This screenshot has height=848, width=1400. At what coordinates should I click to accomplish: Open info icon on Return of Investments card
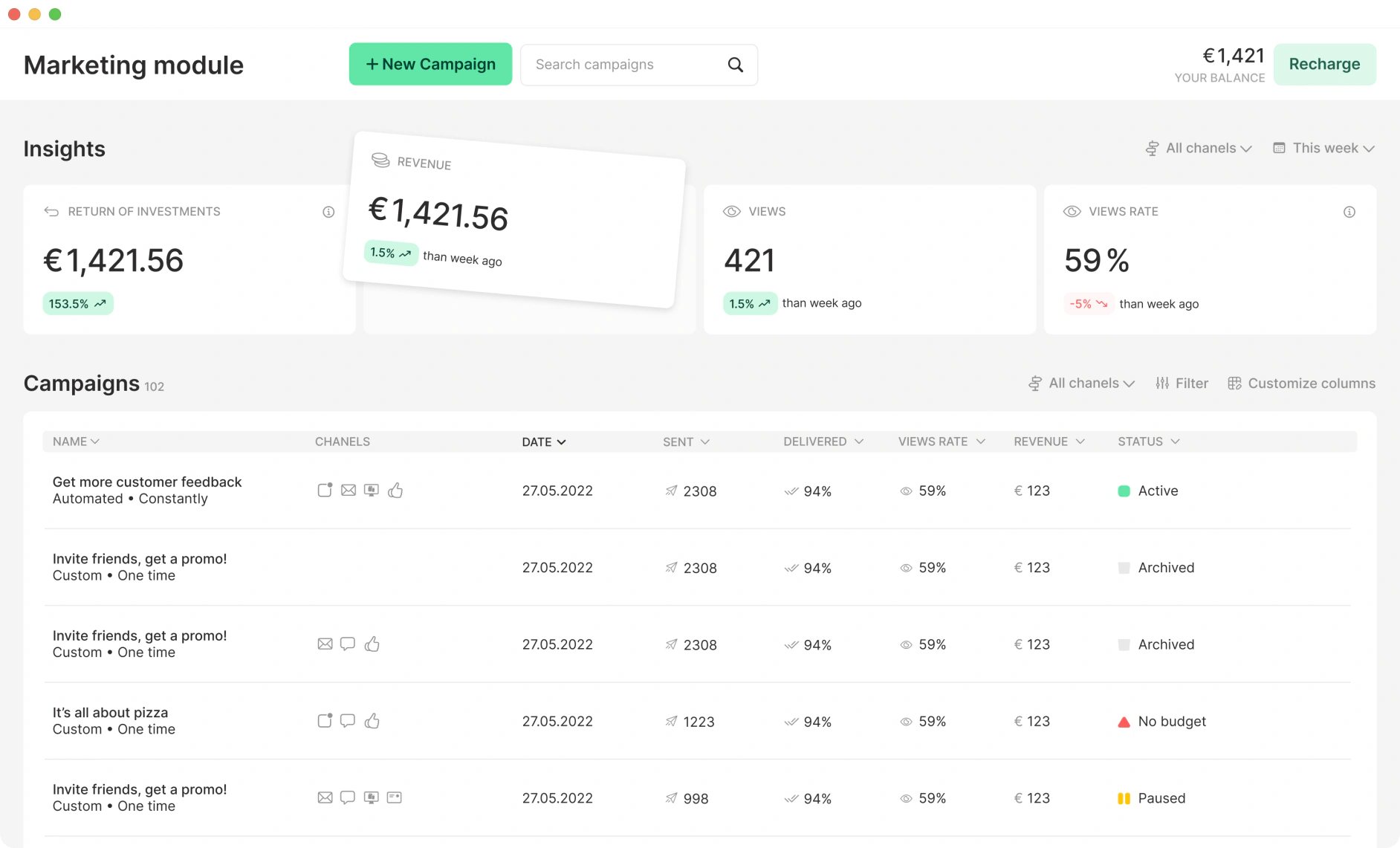(328, 212)
